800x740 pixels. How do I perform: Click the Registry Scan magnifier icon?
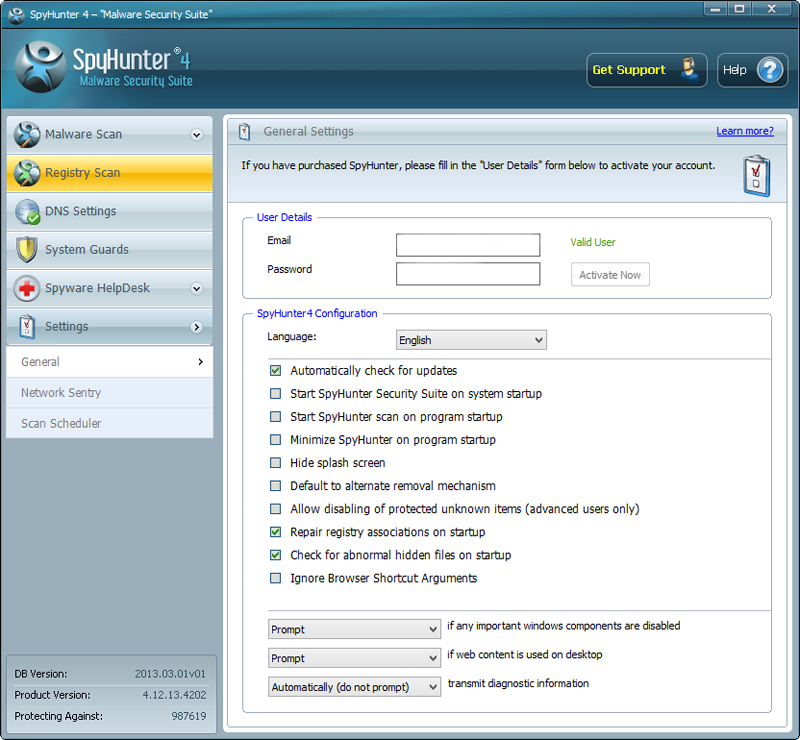coord(28,173)
